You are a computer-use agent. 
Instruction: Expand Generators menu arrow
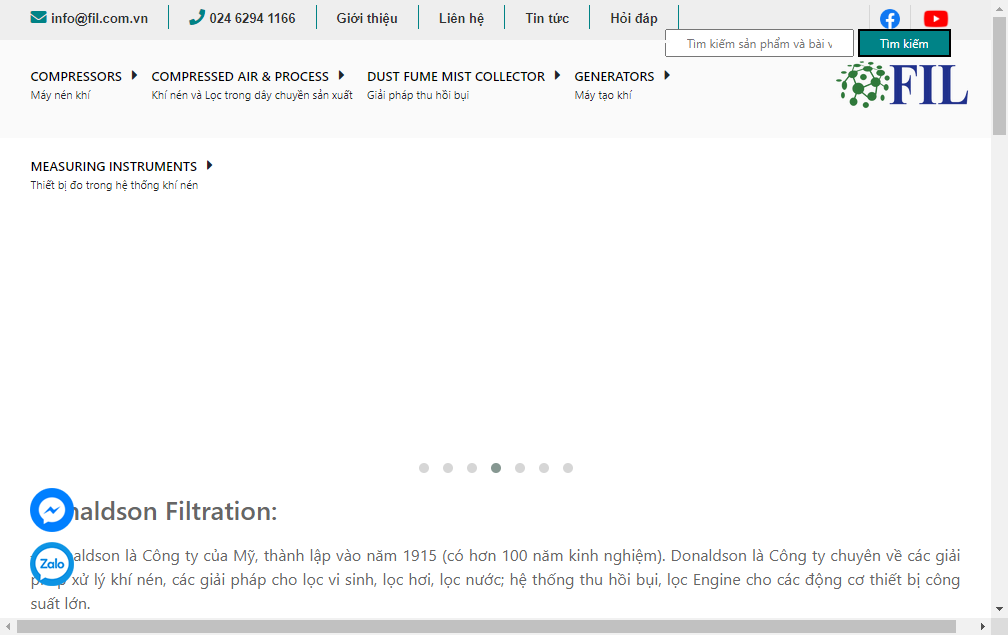pos(667,75)
